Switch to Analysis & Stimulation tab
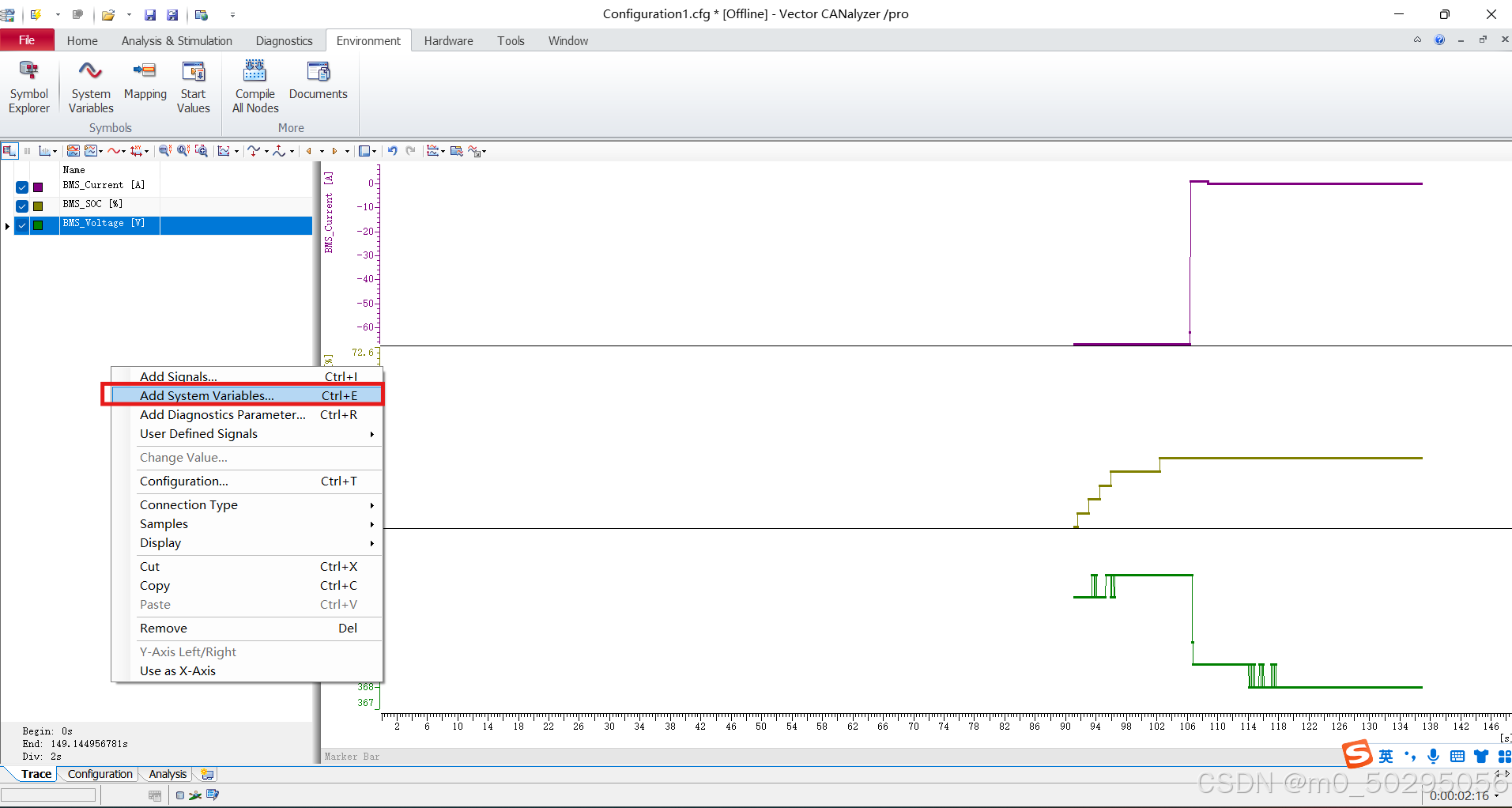This screenshot has height=808, width=1512. pyautogui.click(x=177, y=40)
